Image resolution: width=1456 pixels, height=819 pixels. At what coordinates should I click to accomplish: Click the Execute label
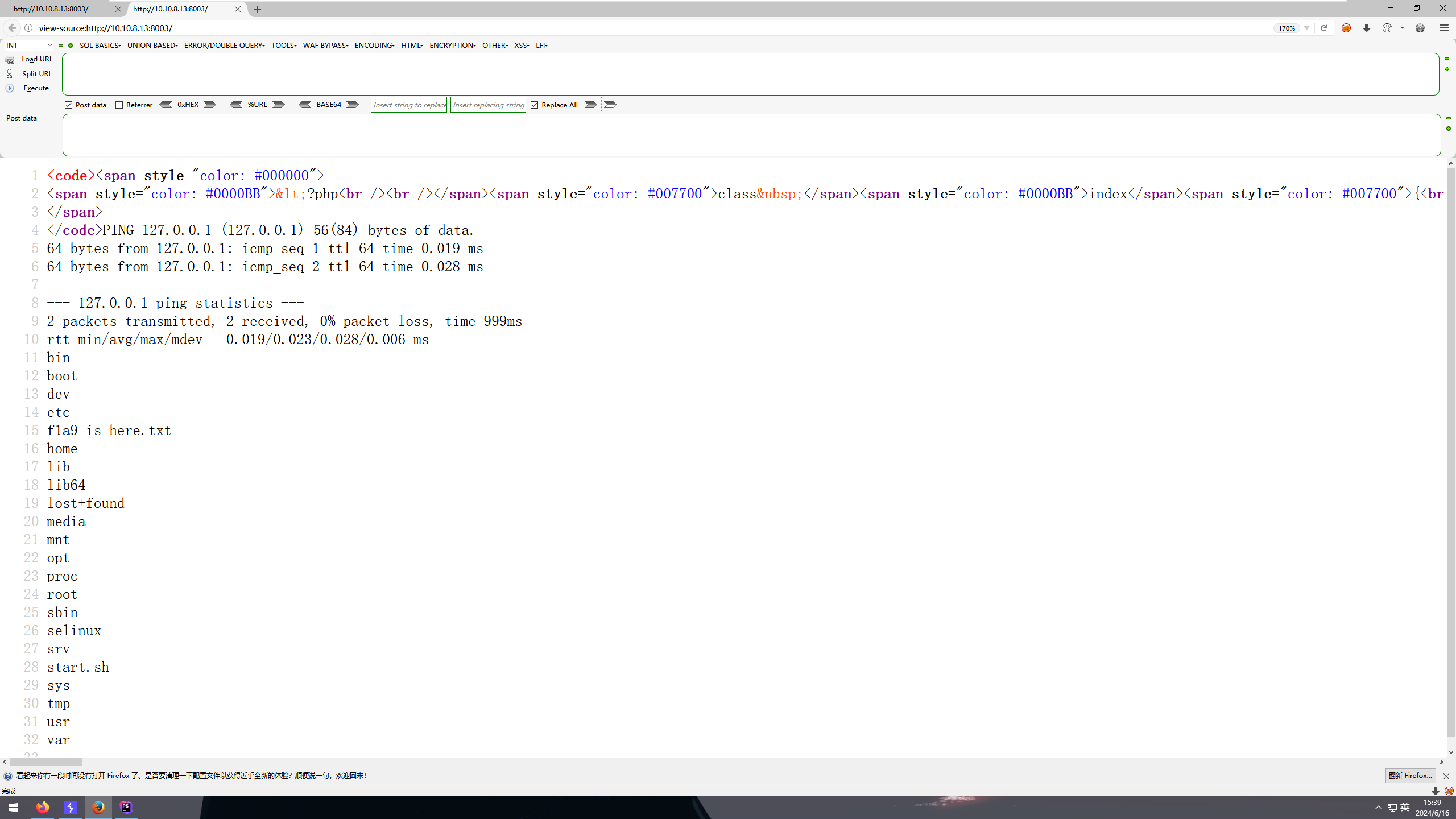tap(36, 88)
